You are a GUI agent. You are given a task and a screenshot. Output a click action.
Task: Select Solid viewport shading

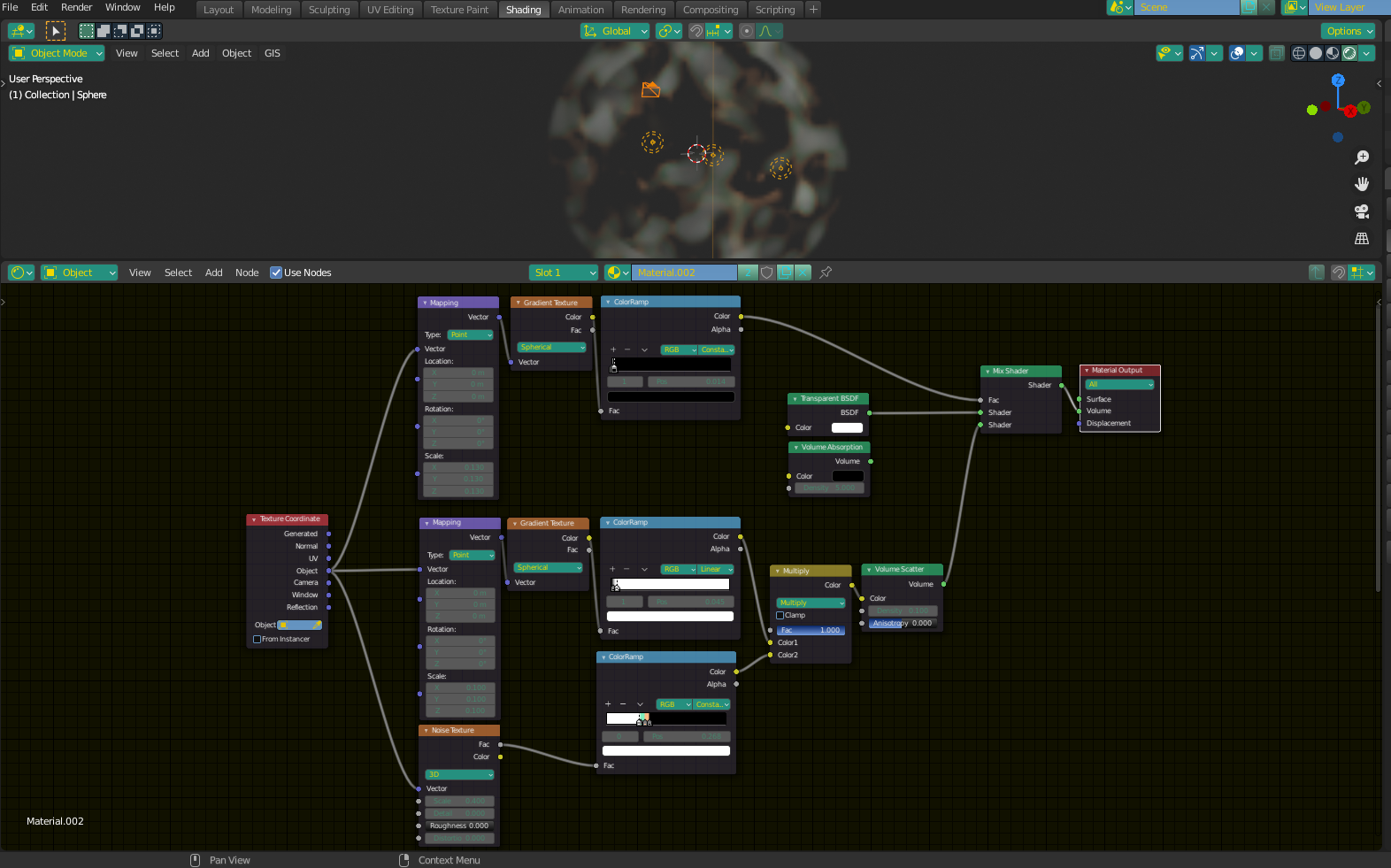point(1316,53)
